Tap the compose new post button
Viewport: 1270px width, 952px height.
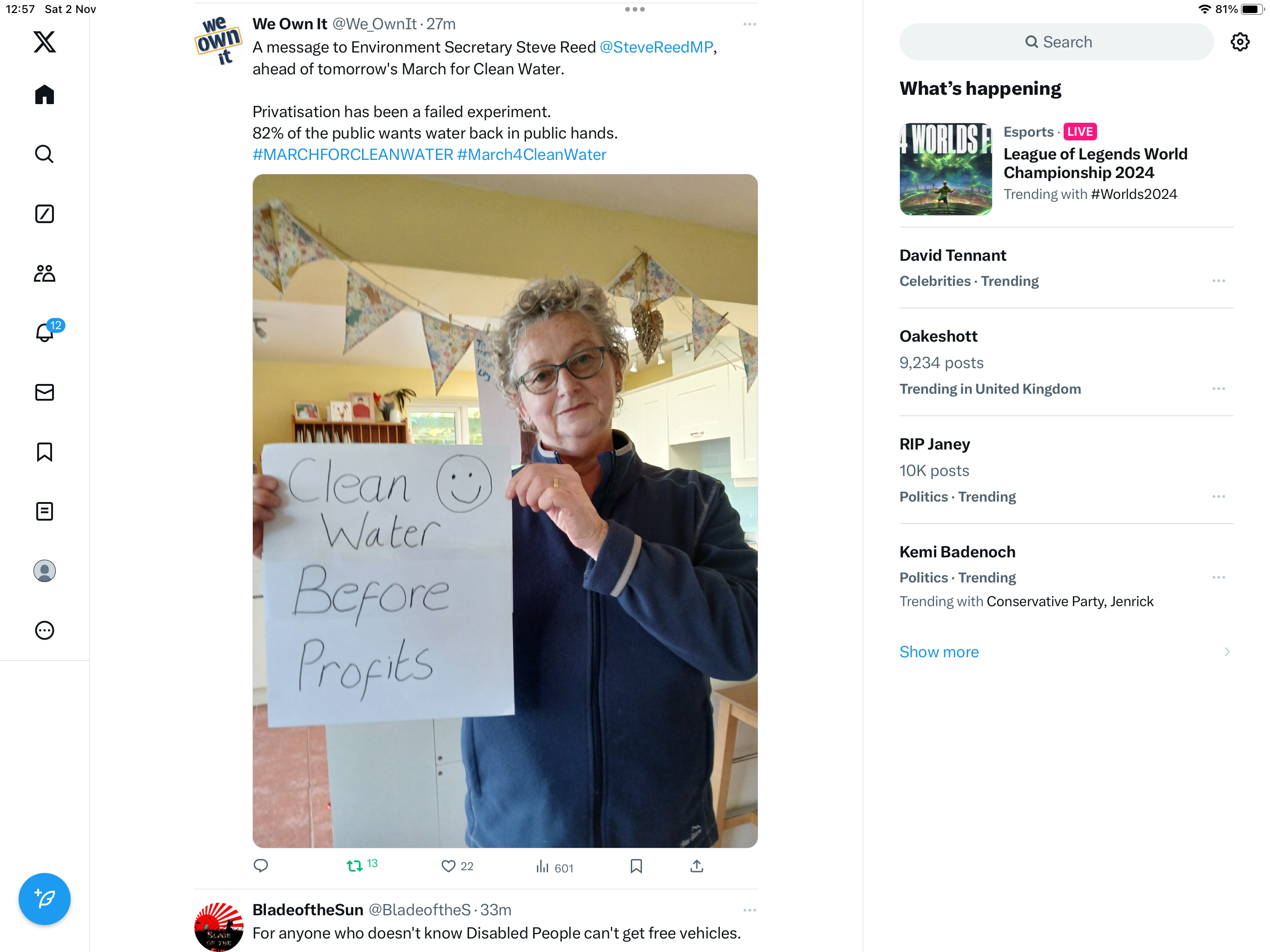pos(44,899)
